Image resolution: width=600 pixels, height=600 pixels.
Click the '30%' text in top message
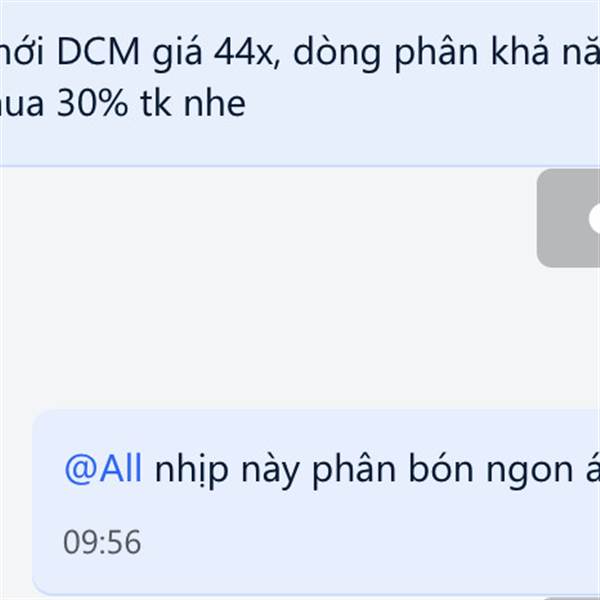click(92, 103)
